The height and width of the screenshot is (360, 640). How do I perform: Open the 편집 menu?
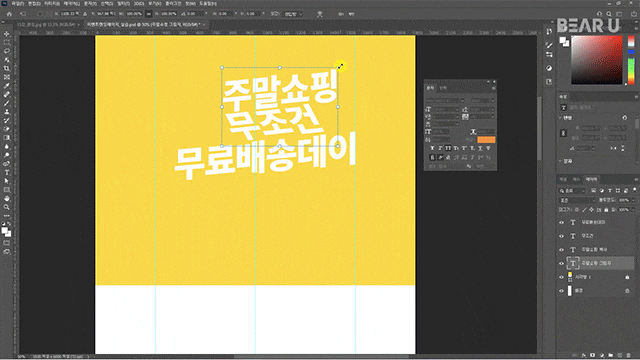click(x=34, y=3)
